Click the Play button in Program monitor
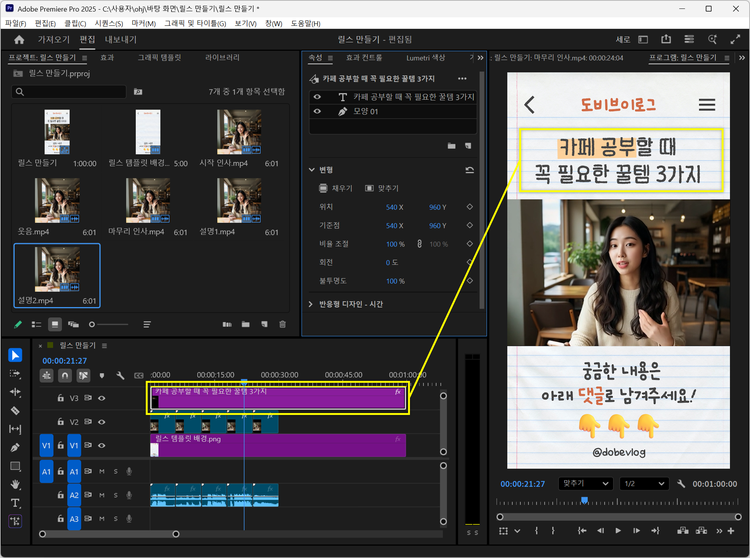Viewport: 750px width, 558px height. point(618,530)
